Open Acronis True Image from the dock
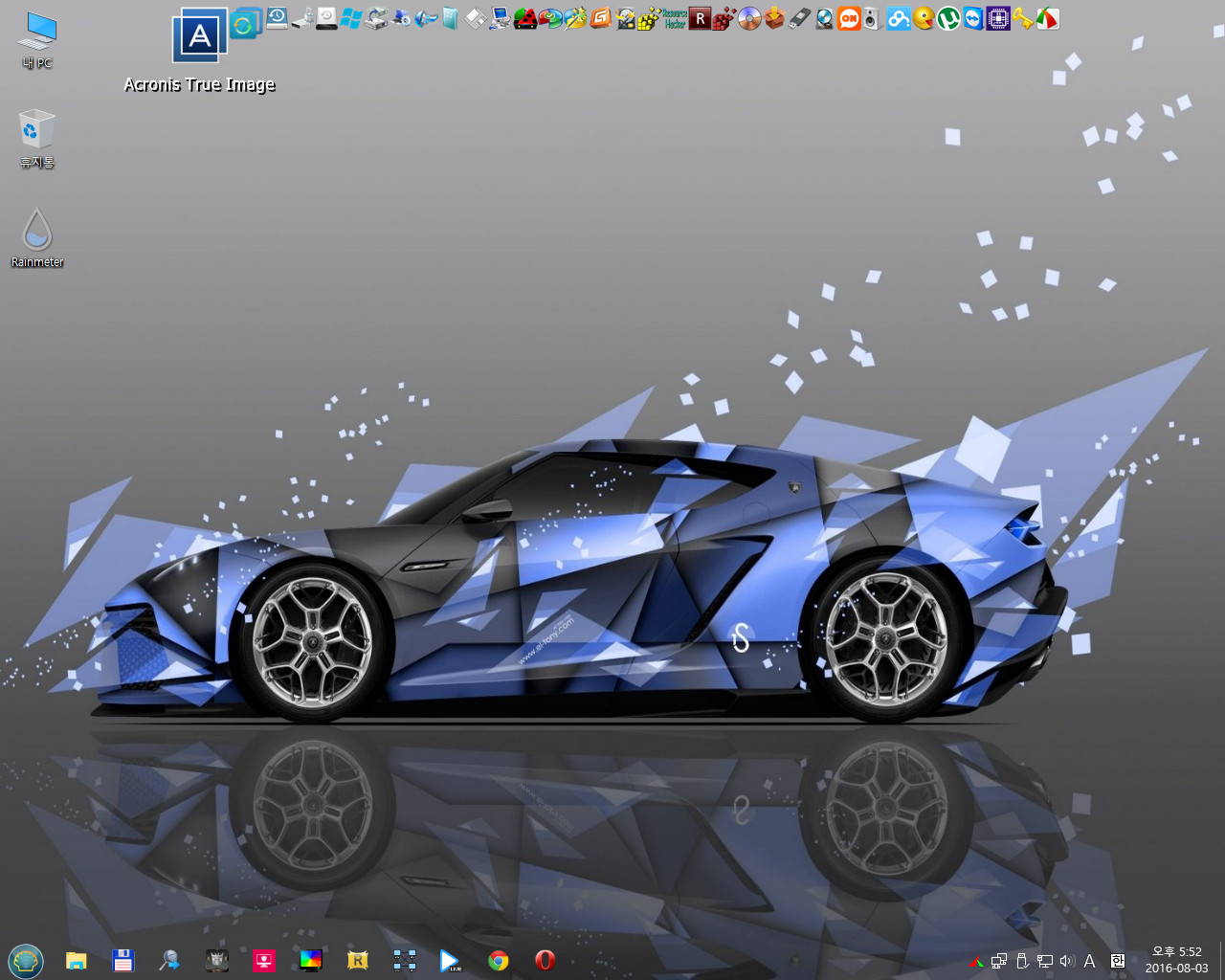 pyautogui.click(x=200, y=35)
